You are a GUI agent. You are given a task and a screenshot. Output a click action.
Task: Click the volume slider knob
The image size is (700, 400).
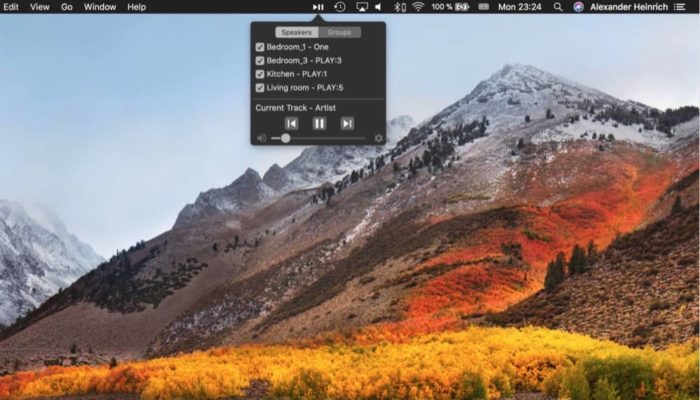pos(286,138)
